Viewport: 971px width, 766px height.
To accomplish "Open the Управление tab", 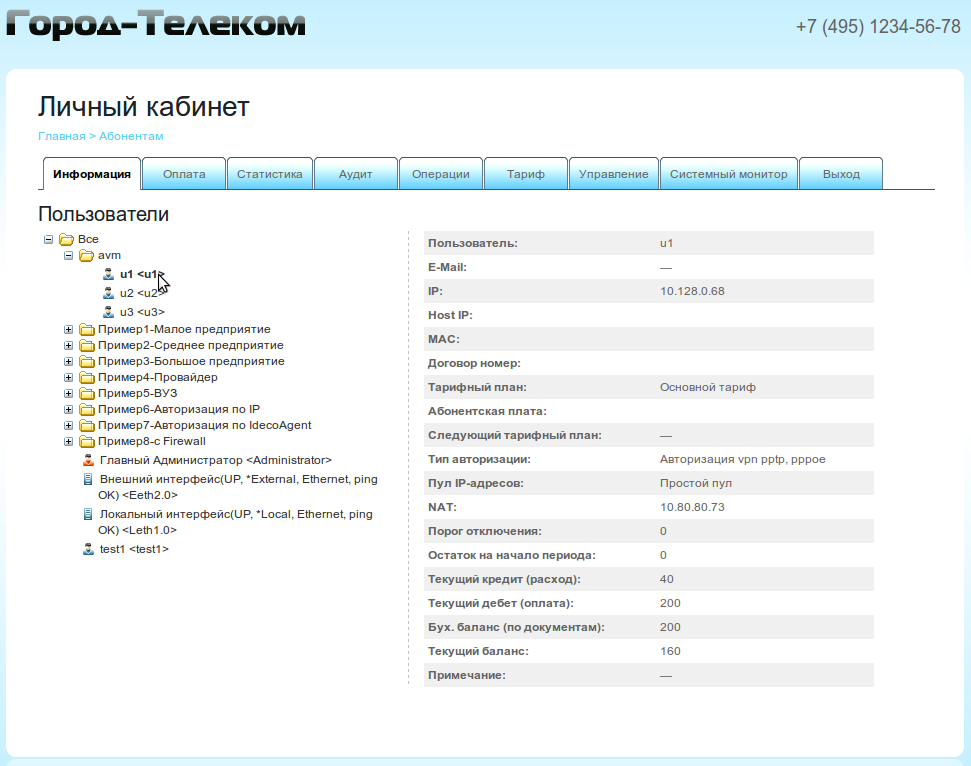I will [614, 174].
